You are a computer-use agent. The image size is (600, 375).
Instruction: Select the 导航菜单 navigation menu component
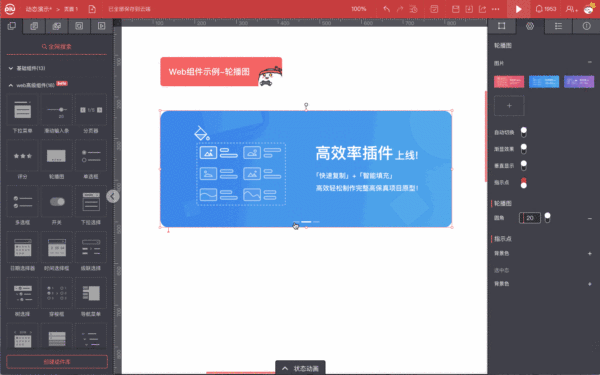point(91,298)
